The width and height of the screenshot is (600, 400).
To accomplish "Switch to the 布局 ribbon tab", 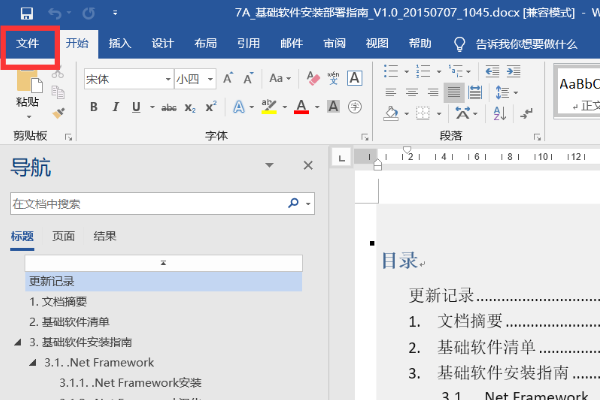I will [x=205, y=43].
